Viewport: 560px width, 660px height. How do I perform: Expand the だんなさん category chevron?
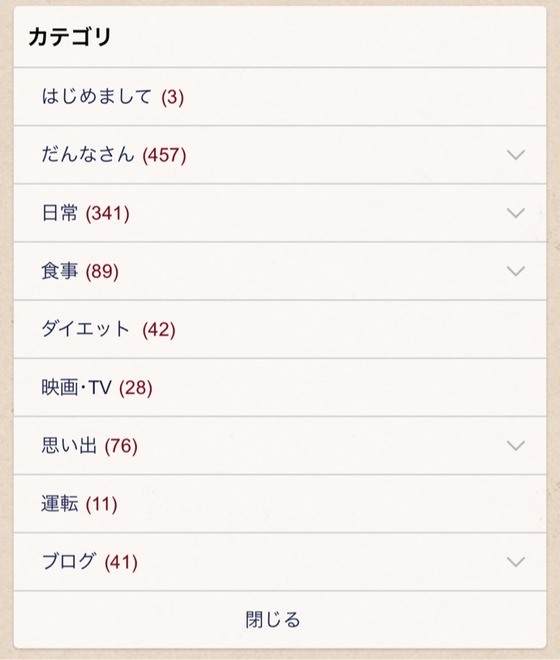[x=515, y=155]
